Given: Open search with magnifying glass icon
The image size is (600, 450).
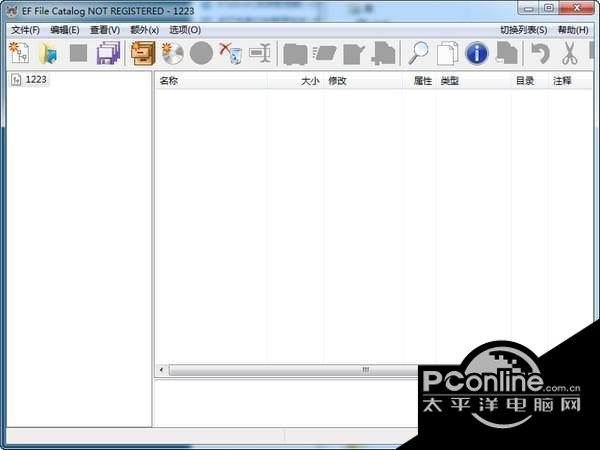Looking at the screenshot, I should point(418,53).
